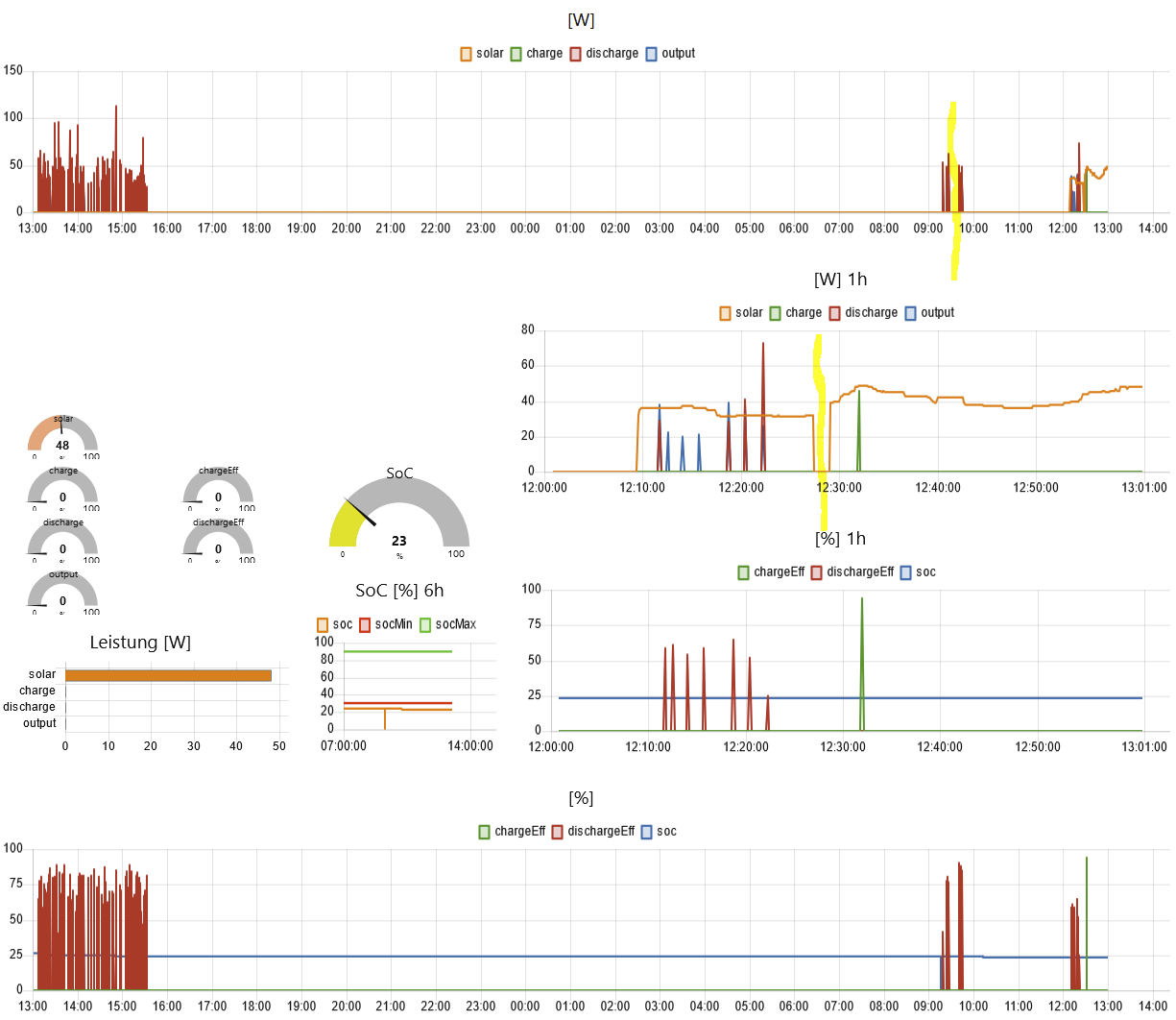This screenshot has height=1020, width=1176.
Task: Select the green chargeEff spike in [%] 1h chart
Action: tap(862, 665)
